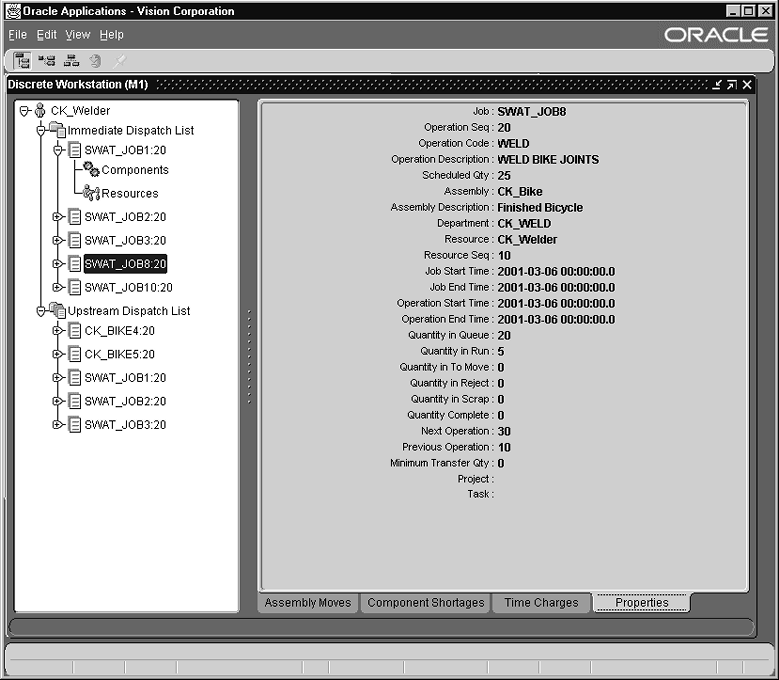Image resolution: width=779 pixels, height=680 pixels.
Task: Switch to the Component Shortages tab
Action: [426, 603]
